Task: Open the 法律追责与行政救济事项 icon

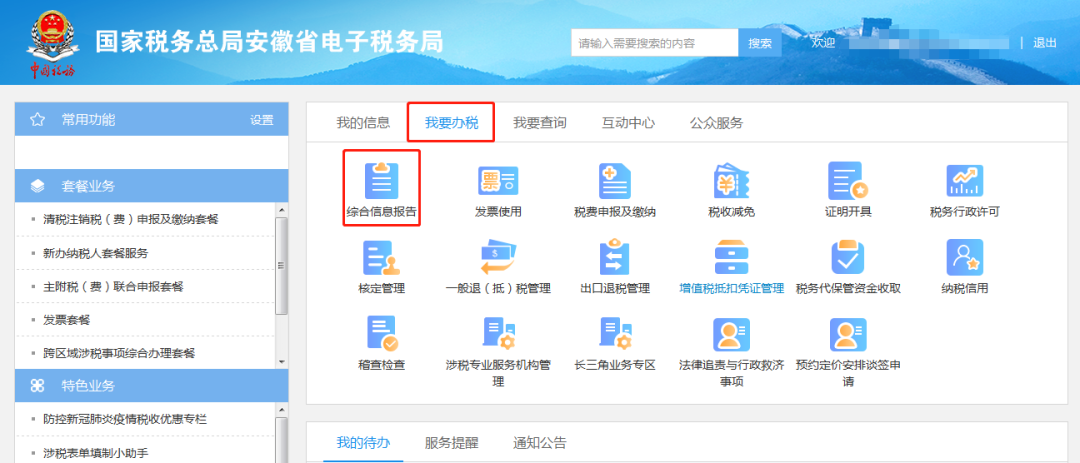Action: (x=731, y=335)
